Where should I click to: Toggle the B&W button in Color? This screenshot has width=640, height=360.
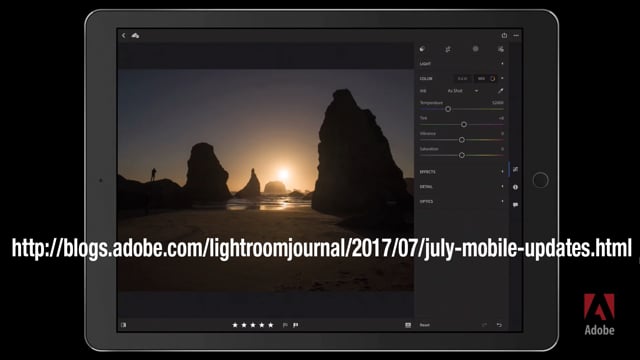[x=462, y=78]
